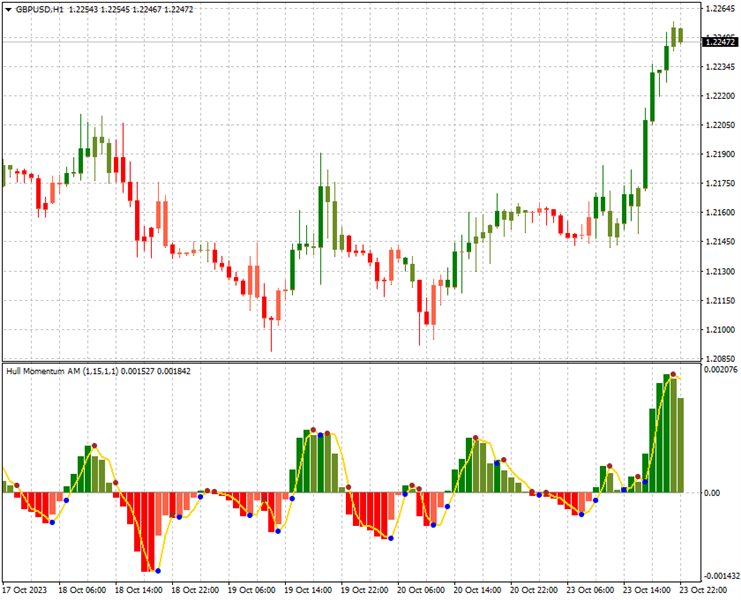This screenshot has width=741, height=600.
Task: Click the 23 Oct 06:00 time label
Action: [591, 591]
